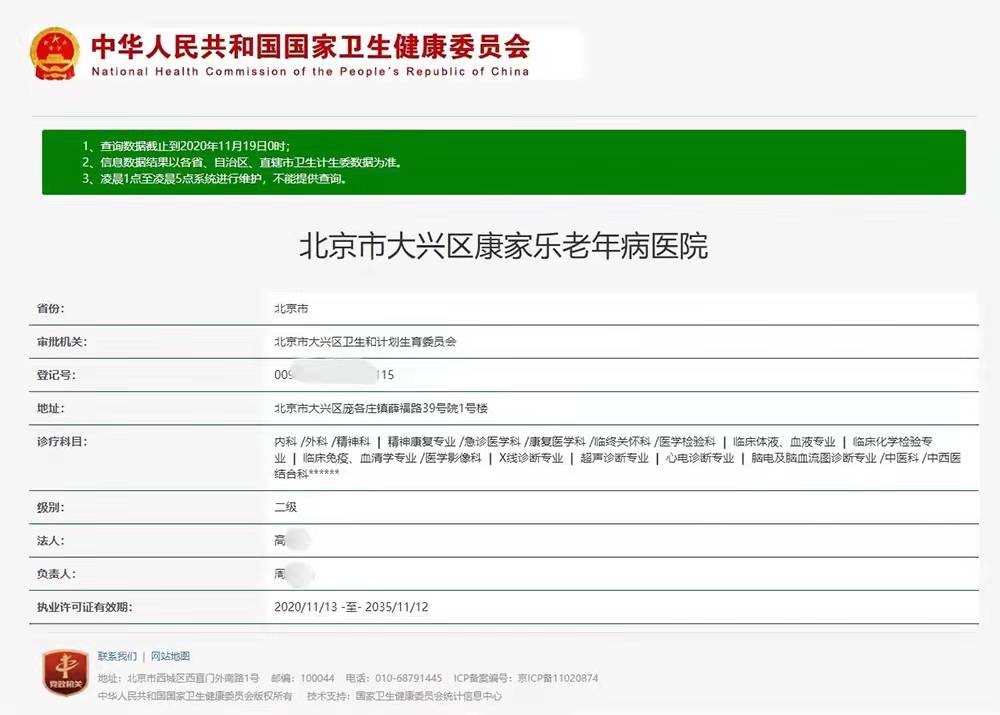
Task: Click the green query notice banner
Action: point(503,162)
